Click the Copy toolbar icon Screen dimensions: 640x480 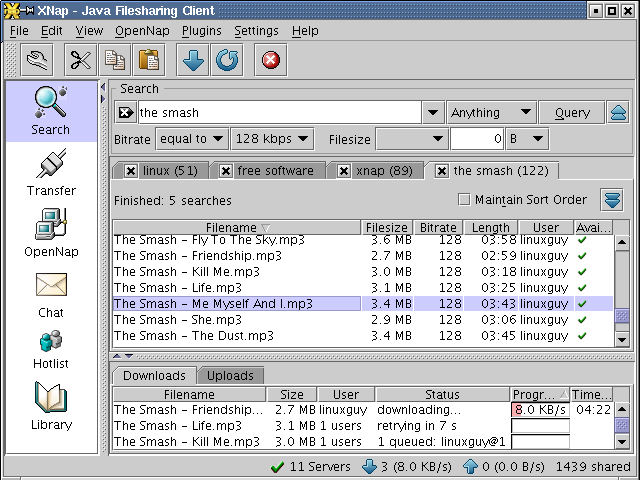[x=115, y=60]
